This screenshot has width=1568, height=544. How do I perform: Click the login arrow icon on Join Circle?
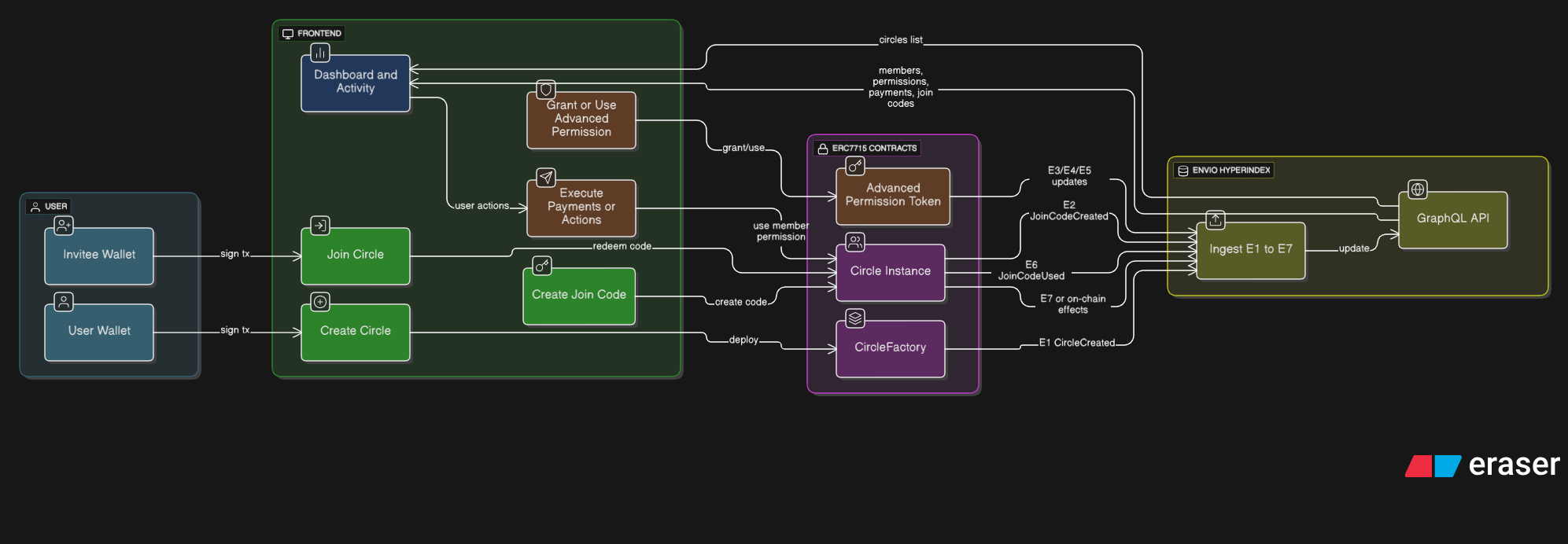click(320, 226)
